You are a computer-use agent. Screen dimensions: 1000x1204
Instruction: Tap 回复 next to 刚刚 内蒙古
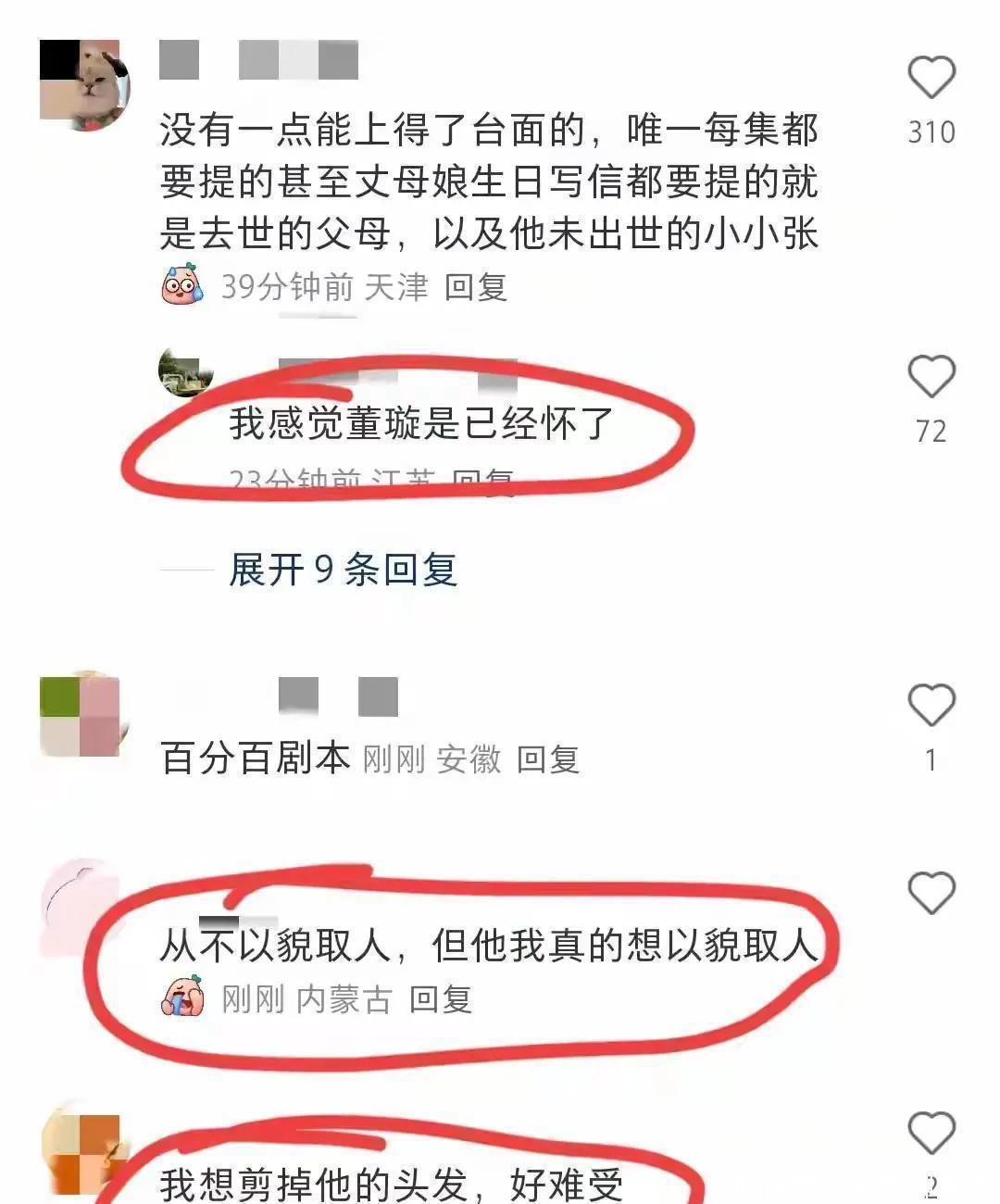point(441,1000)
